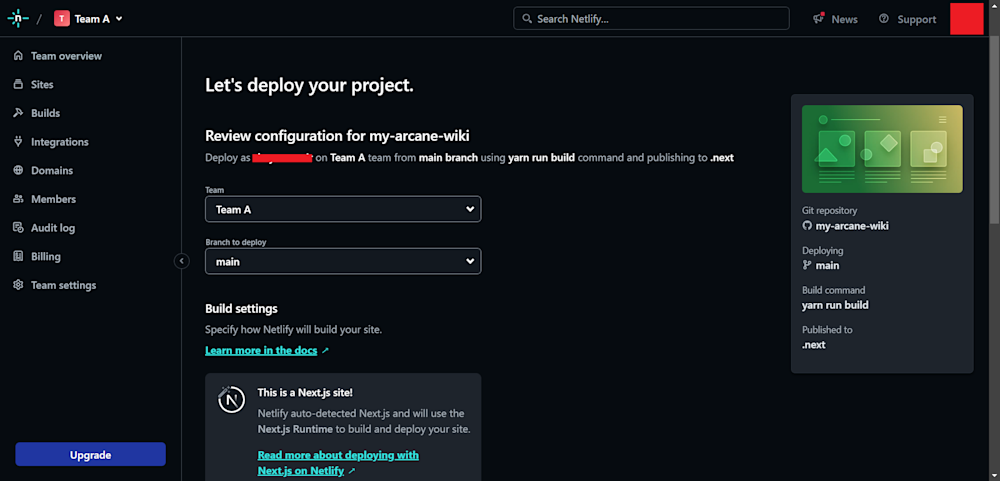Click .next under Published to
Viewport: 1000px width, 481px height.
(x=814, y=344)
